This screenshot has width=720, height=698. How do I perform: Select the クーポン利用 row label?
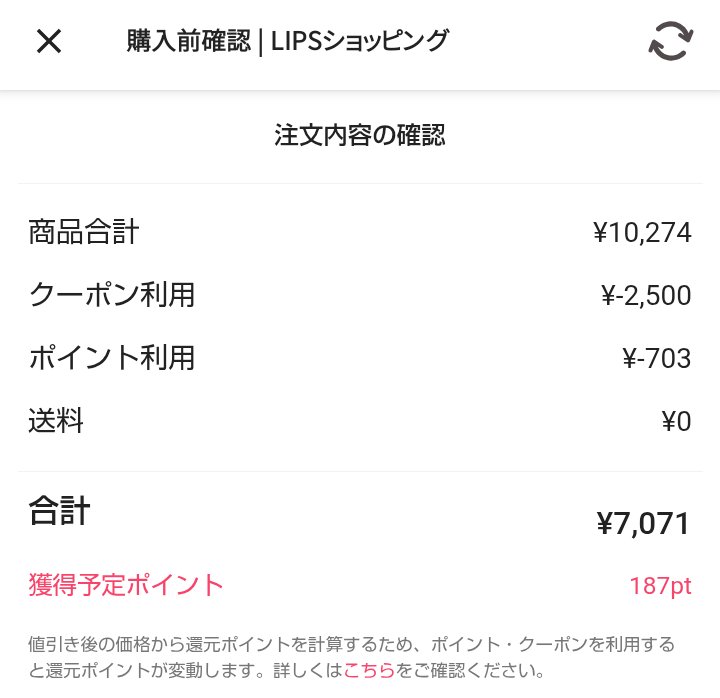click(112, 295)
